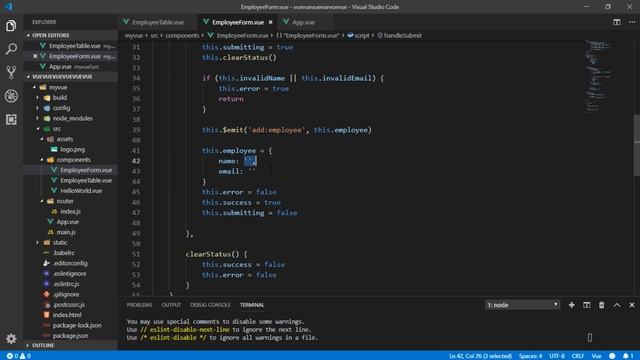Open the terminal selector dropdown '1: node'

(522, 305)
